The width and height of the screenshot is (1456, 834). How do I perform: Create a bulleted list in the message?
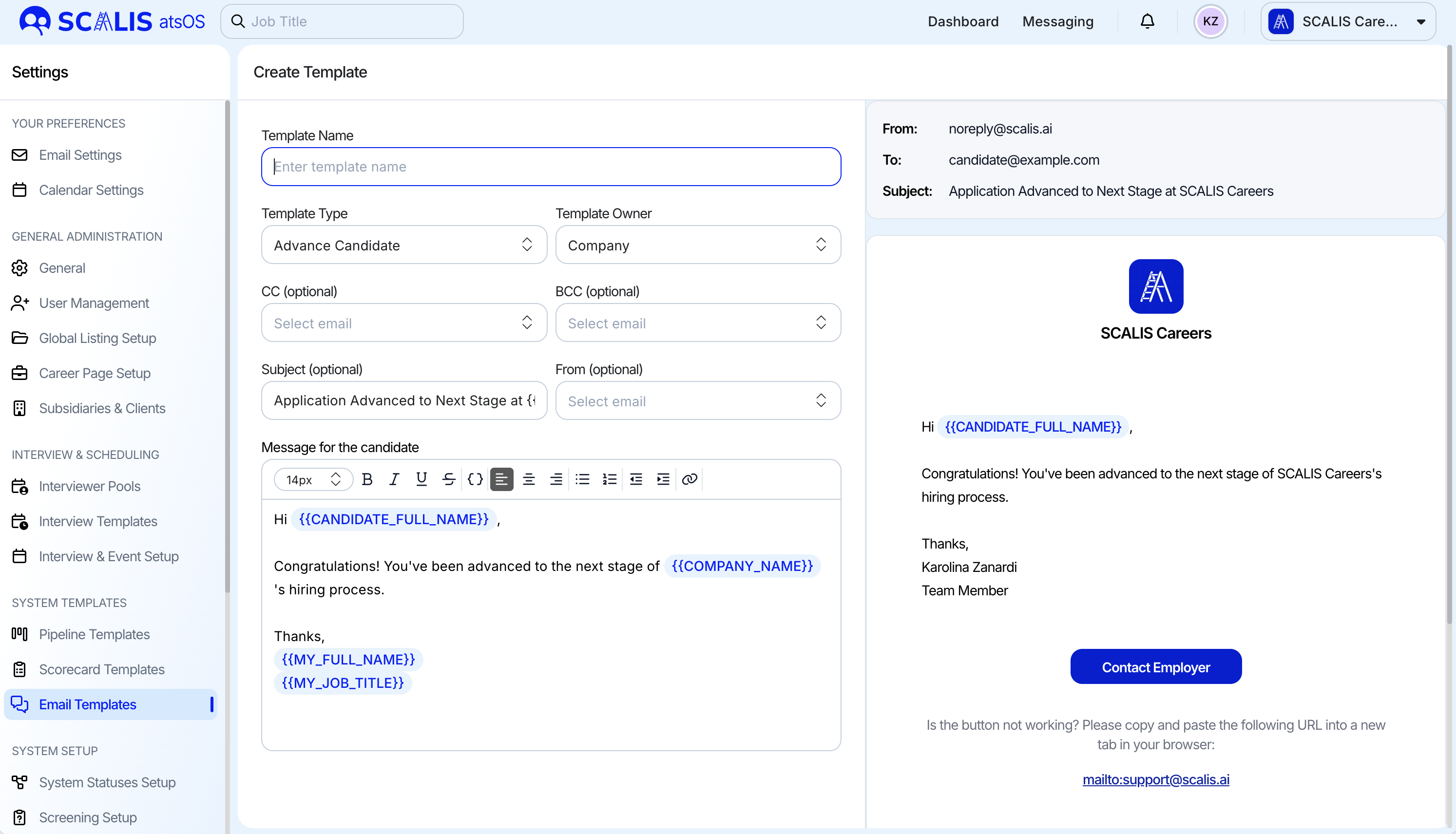tap(582, 479)
